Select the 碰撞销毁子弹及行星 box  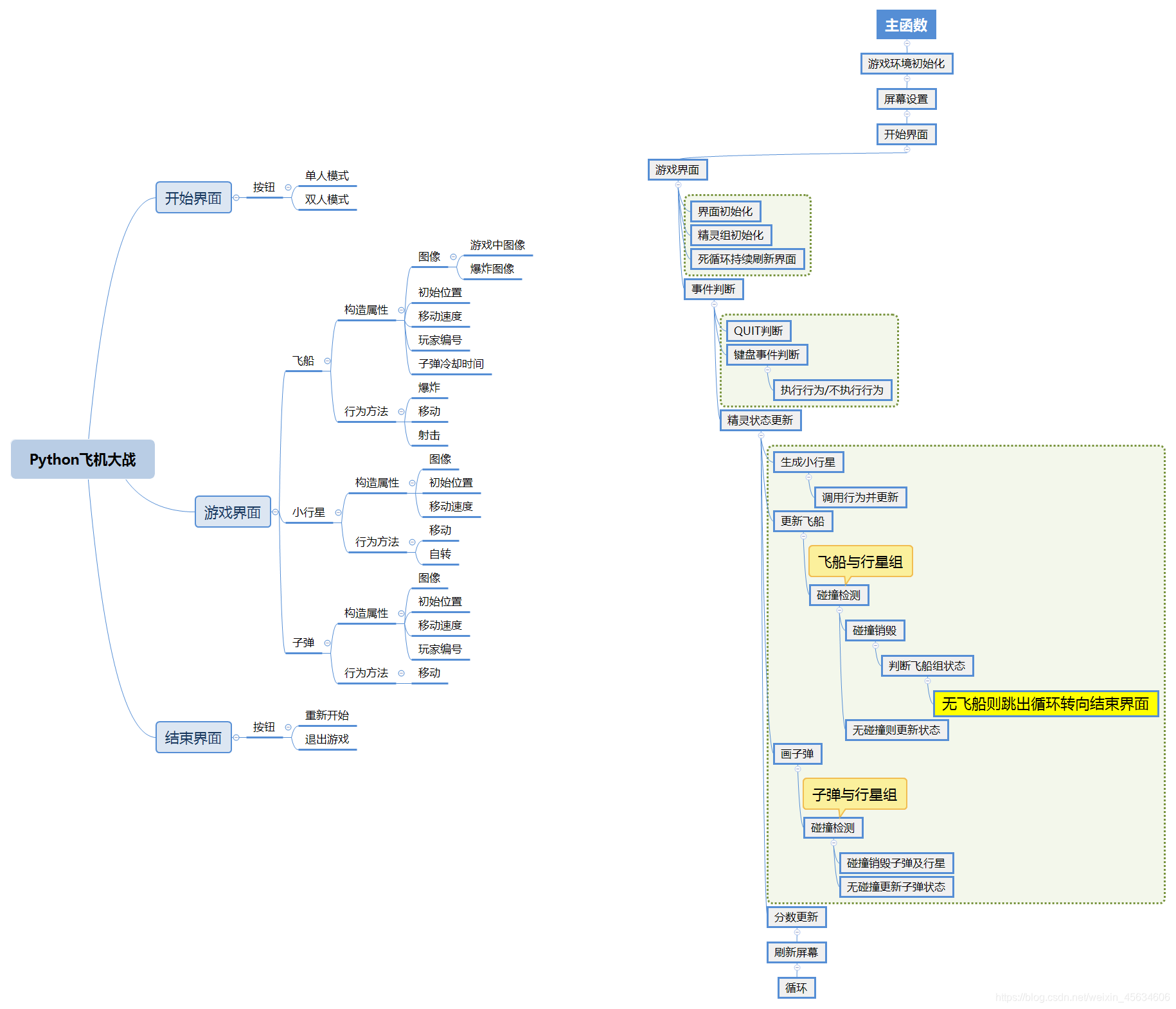point(896,863)
